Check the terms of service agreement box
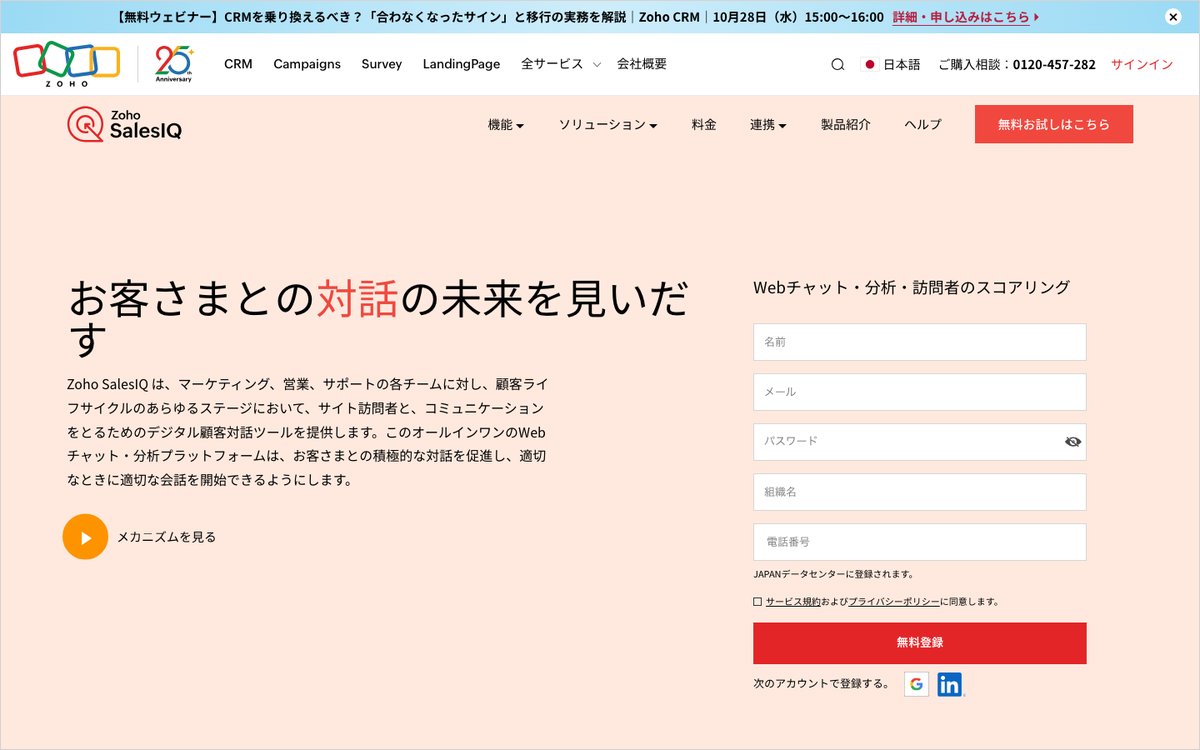 click(757, 602)
